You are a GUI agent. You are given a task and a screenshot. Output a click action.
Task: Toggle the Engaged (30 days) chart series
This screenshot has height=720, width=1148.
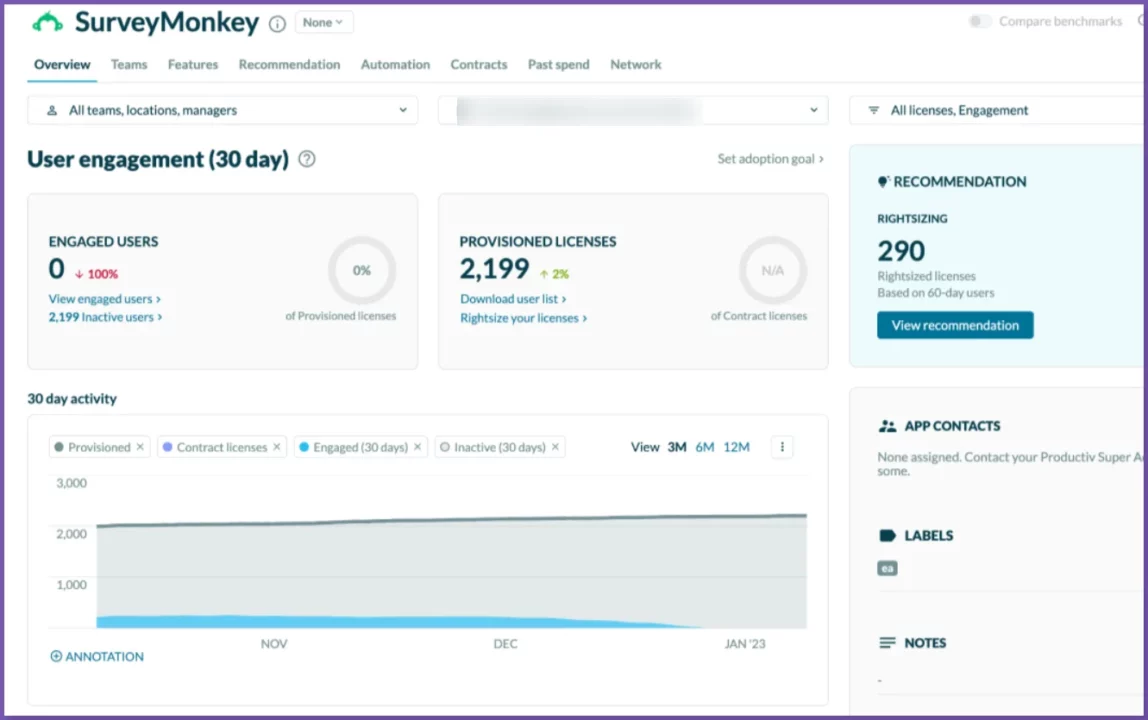[355, 447]
